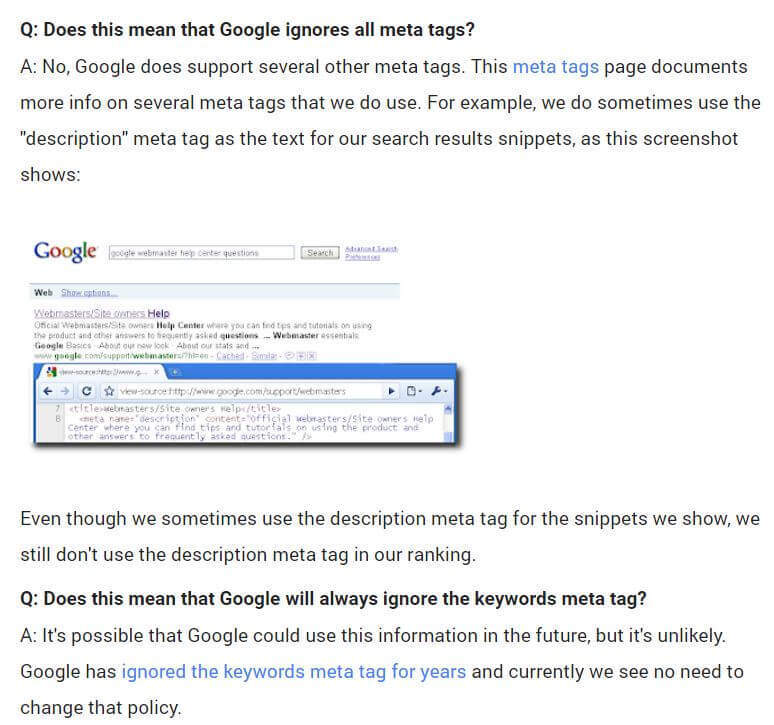
Task: Click the Google search box in embedded screenshot
Action: 201,253
